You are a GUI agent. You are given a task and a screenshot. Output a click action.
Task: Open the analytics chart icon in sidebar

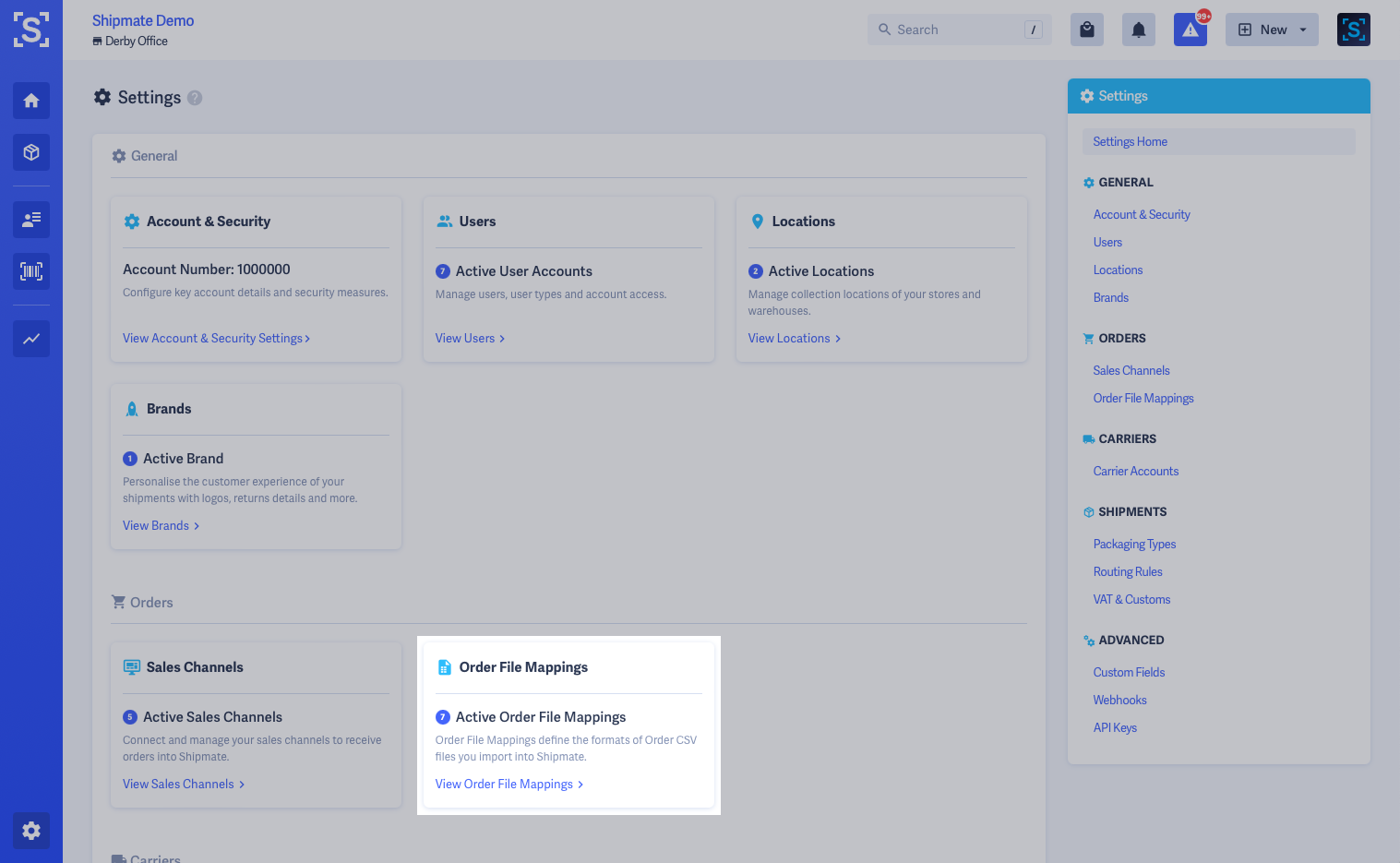click(31, 339)
